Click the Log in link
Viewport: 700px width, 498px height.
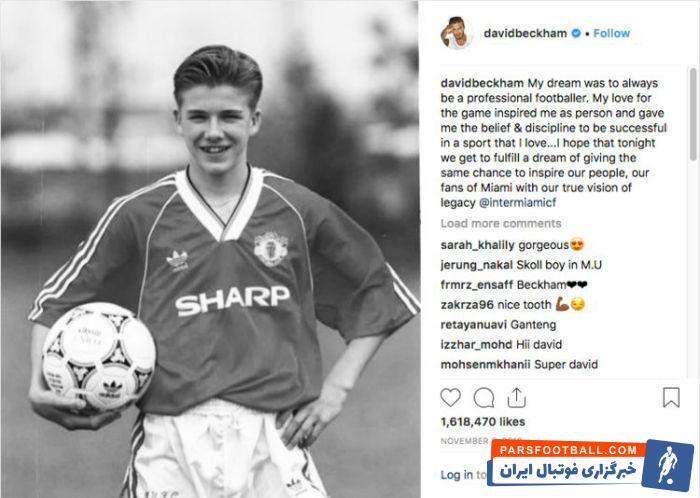coord(457,475)
